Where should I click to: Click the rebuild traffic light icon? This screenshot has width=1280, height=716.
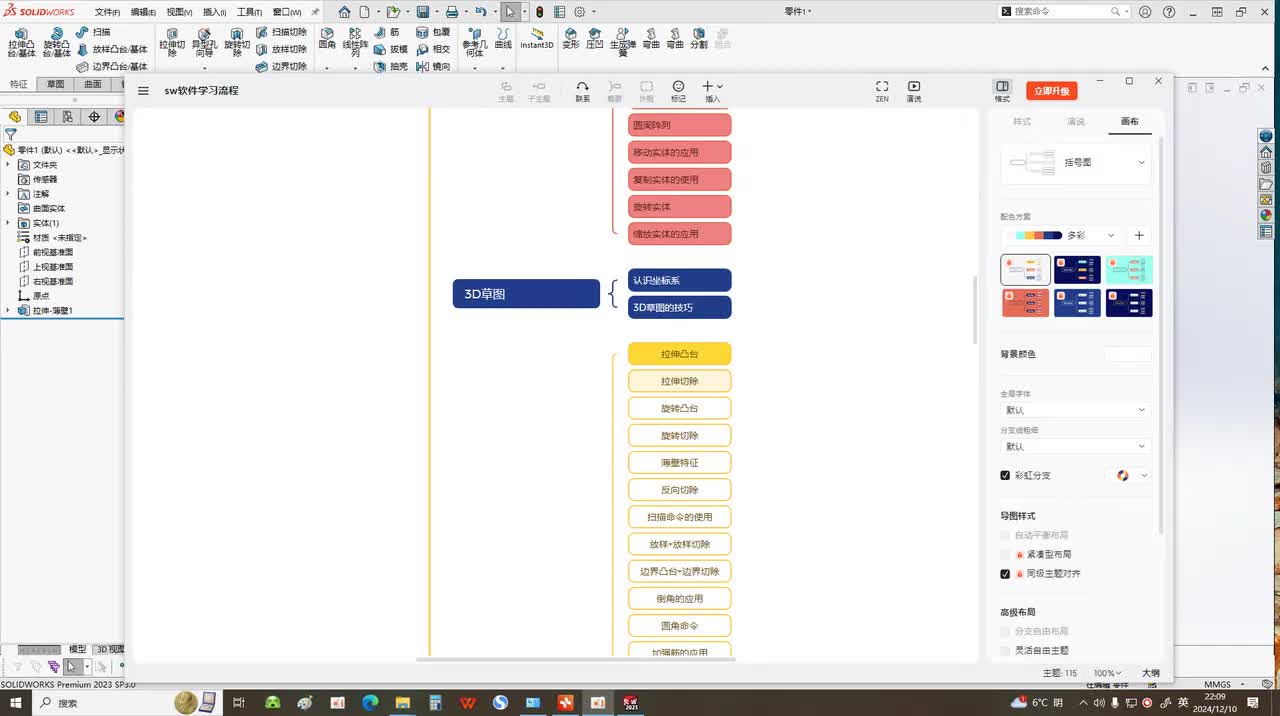pos(540,12)
